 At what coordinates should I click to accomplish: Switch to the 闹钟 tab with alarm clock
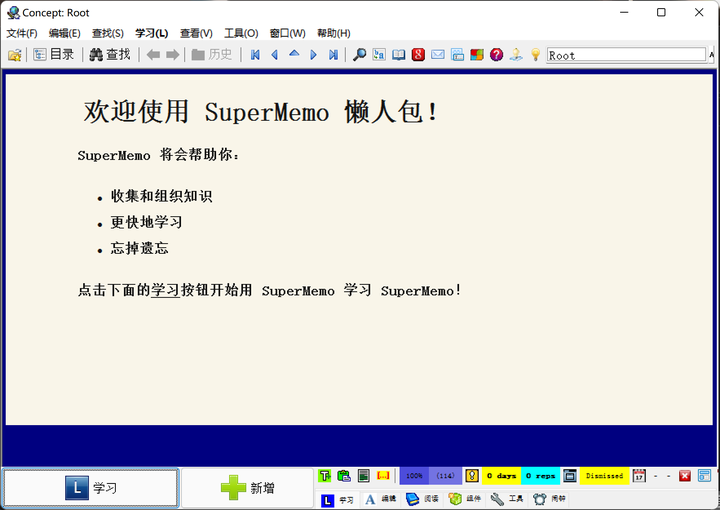tap(549, 499)
